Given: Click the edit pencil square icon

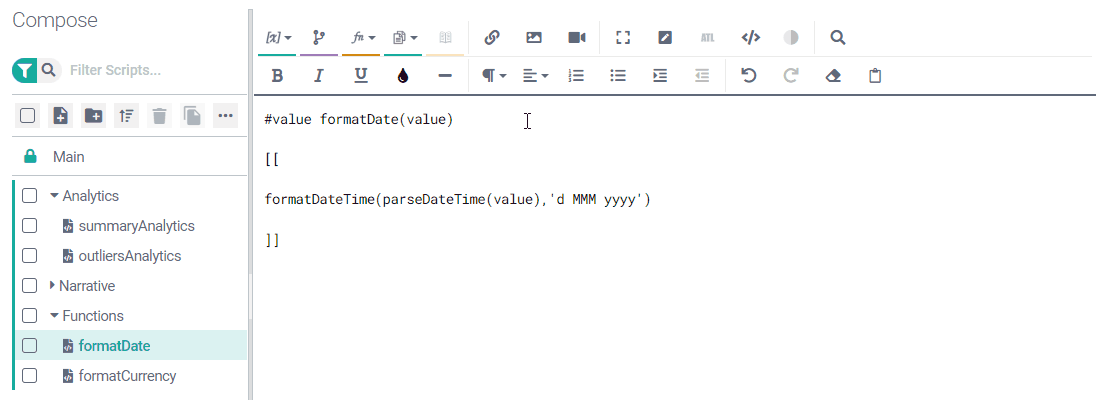Looking at the screenshot, I should pos(665,38).
